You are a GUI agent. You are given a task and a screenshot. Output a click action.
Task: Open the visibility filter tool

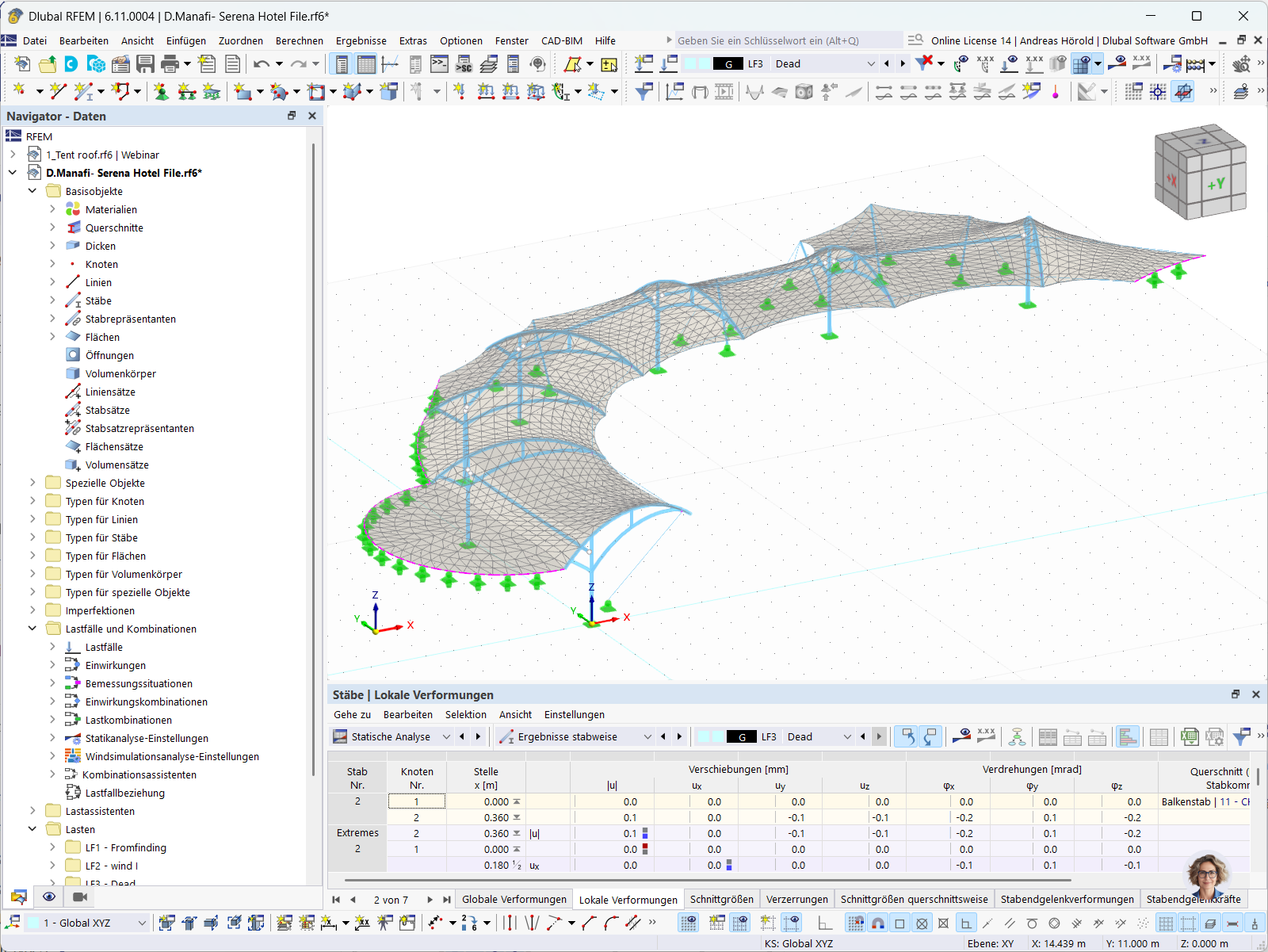tap(644, 92)
